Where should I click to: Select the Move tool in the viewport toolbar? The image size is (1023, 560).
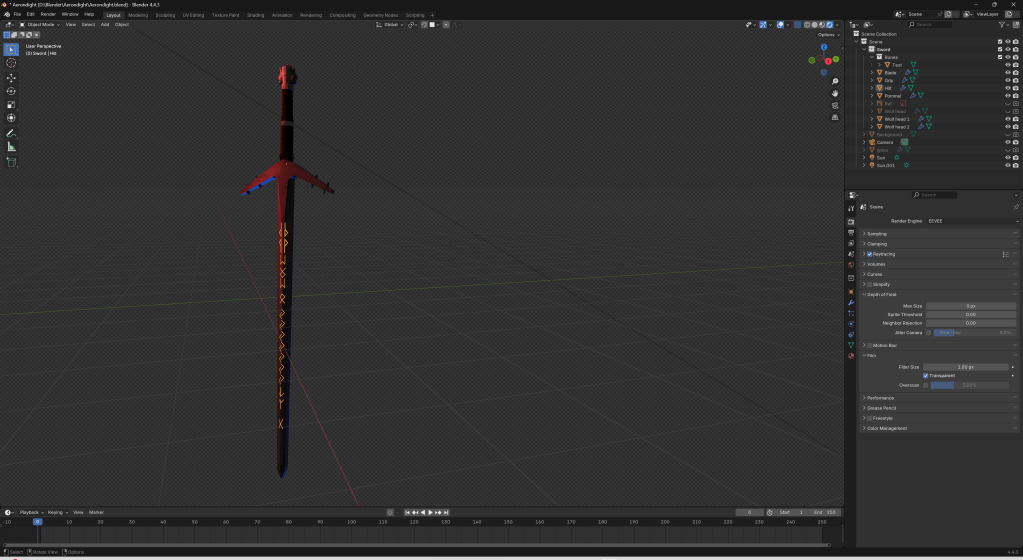(x=11, y=77)
